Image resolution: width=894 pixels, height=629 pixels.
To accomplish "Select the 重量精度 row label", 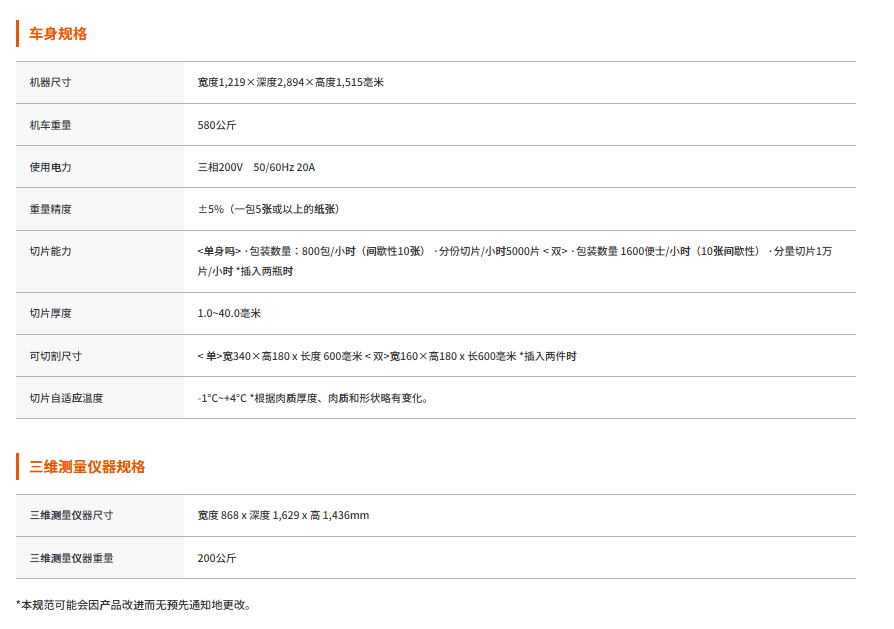I will click(x=50, y=209).
